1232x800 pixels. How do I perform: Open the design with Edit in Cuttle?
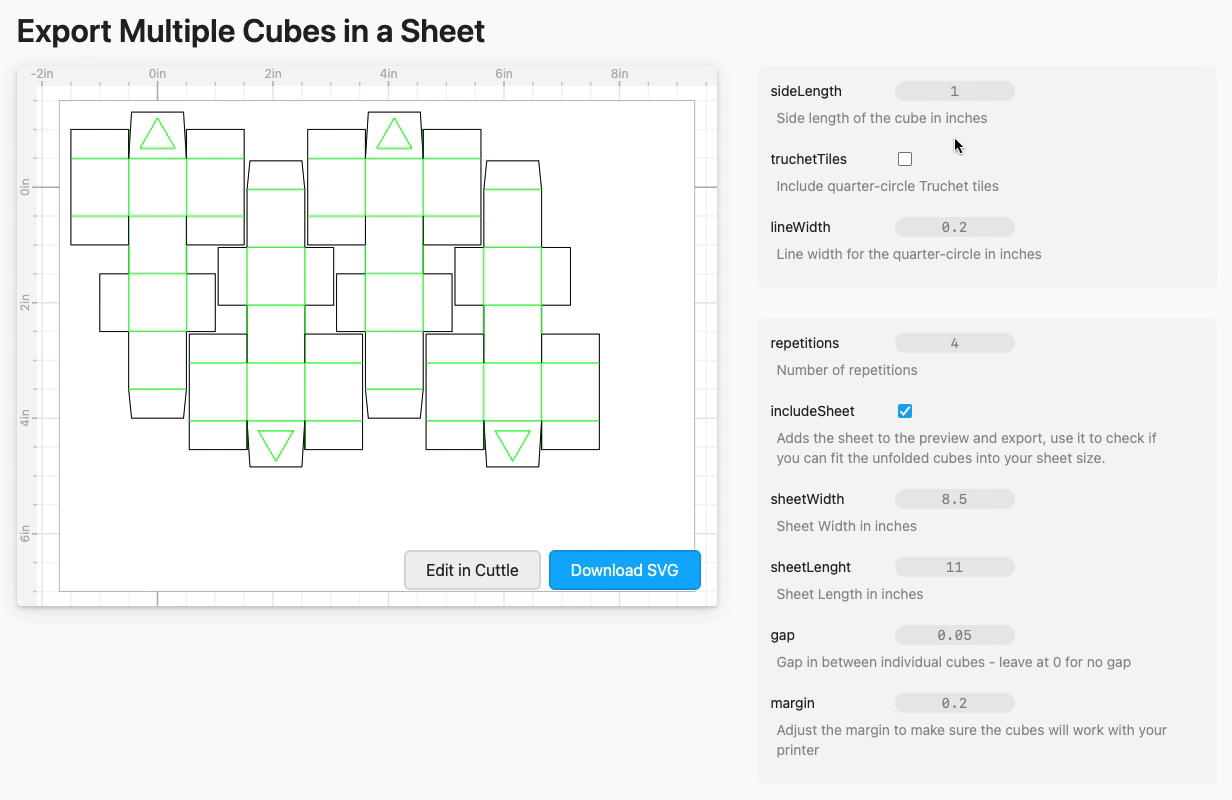click(x=472, y=570)
